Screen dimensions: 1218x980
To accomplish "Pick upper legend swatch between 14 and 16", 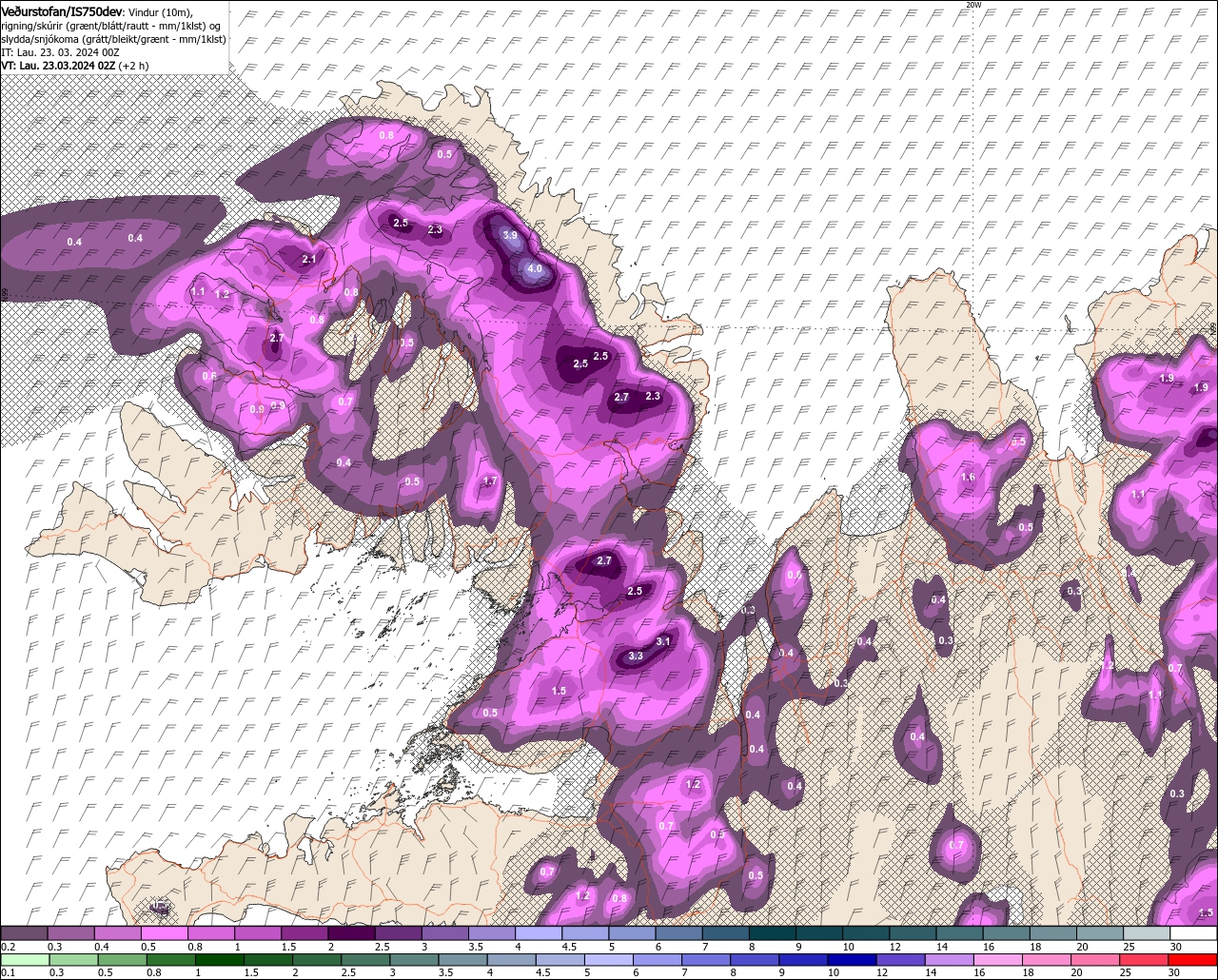I will click(960, 933).
